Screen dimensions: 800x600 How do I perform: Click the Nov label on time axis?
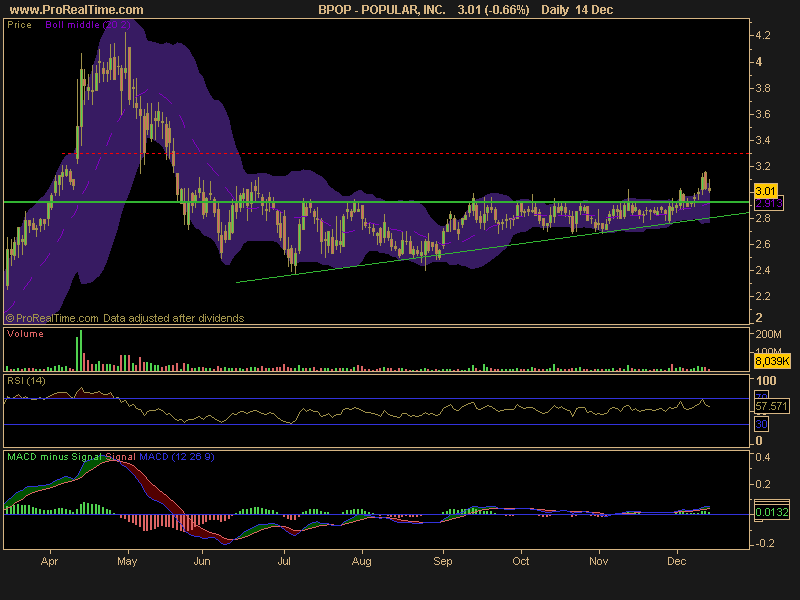point(598,561)
